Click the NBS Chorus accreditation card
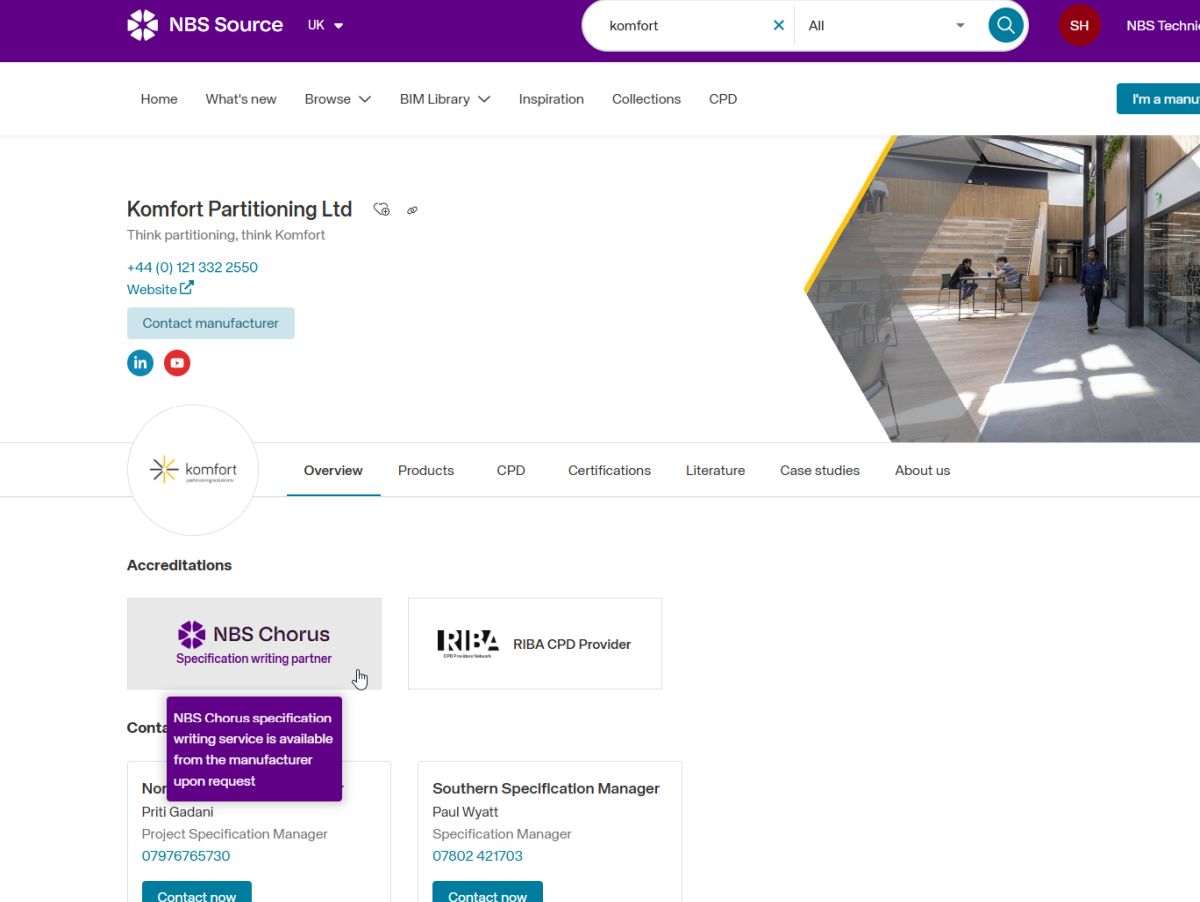Viewport: 1200px width, 902px height. point(254,644)
